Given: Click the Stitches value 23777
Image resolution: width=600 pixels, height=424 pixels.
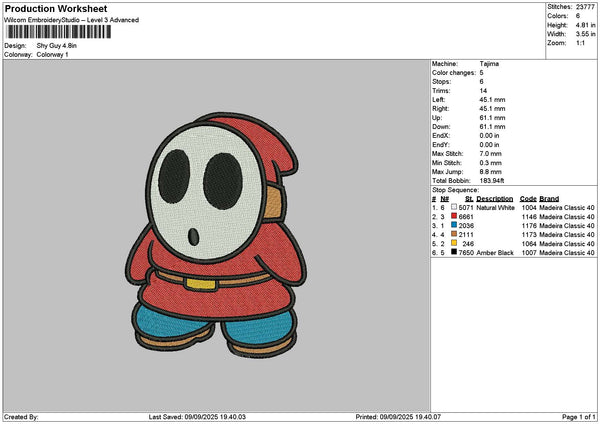Looking at the screenshot, I should (585, 7).
